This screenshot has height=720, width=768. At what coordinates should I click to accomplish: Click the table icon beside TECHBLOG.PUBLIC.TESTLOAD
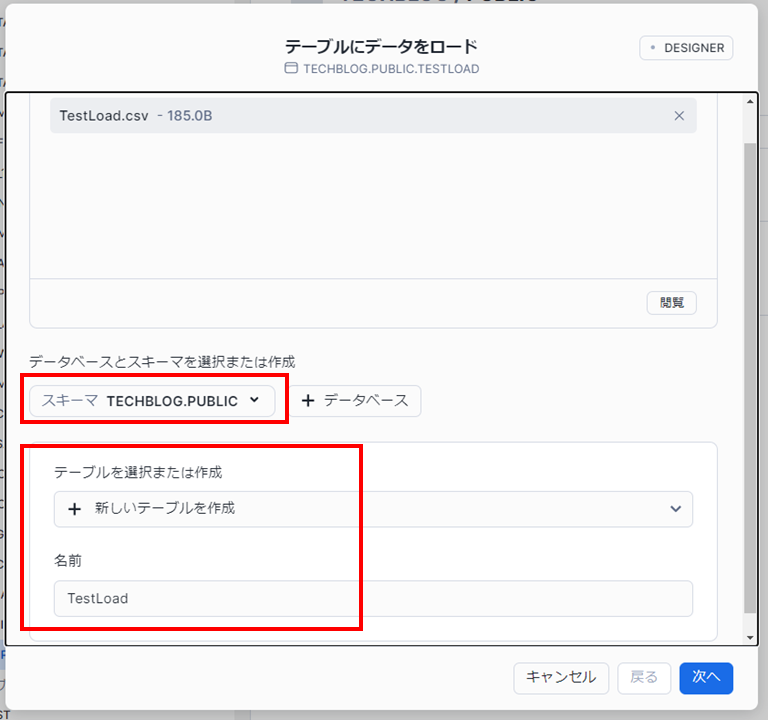pyautogui.click(x=291, y=69)
